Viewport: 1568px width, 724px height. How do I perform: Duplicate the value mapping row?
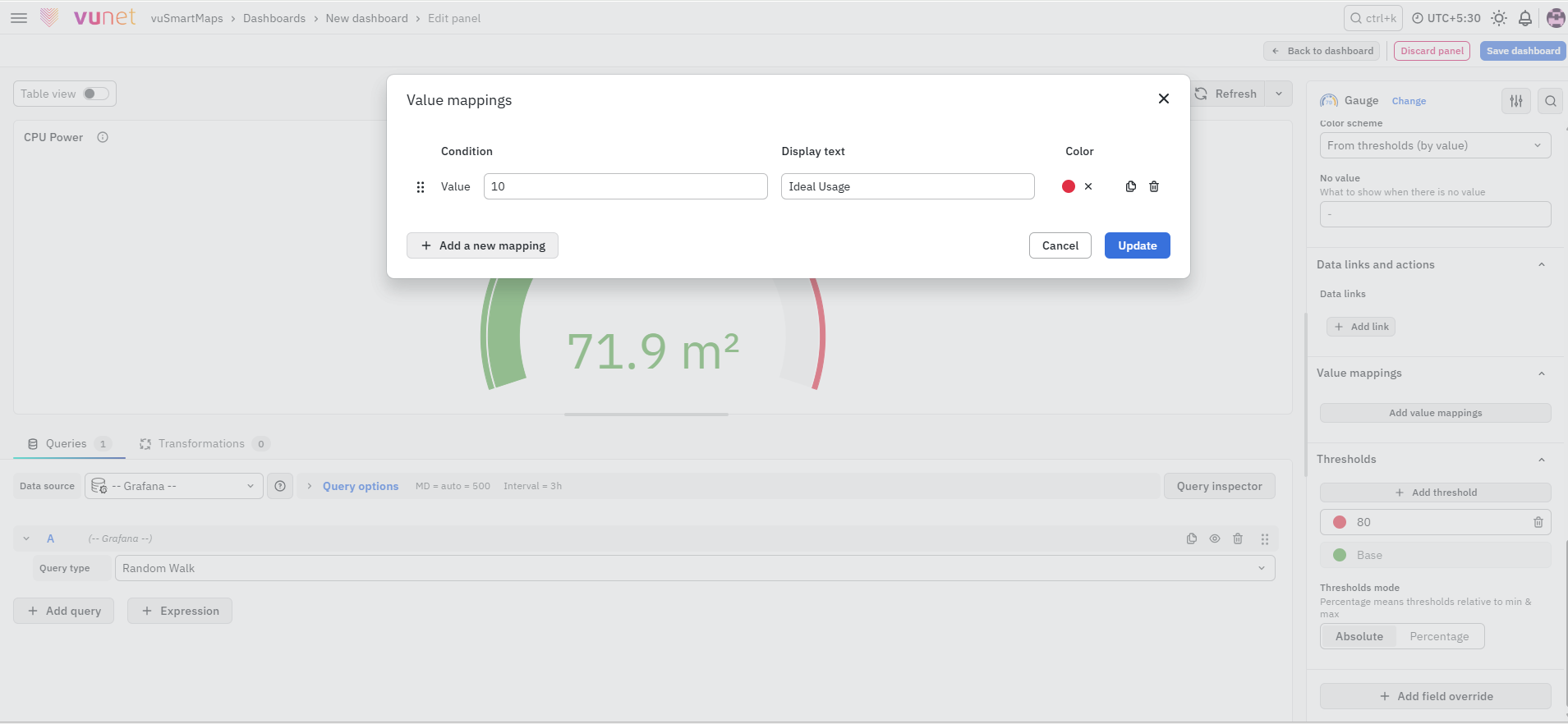1131,186
